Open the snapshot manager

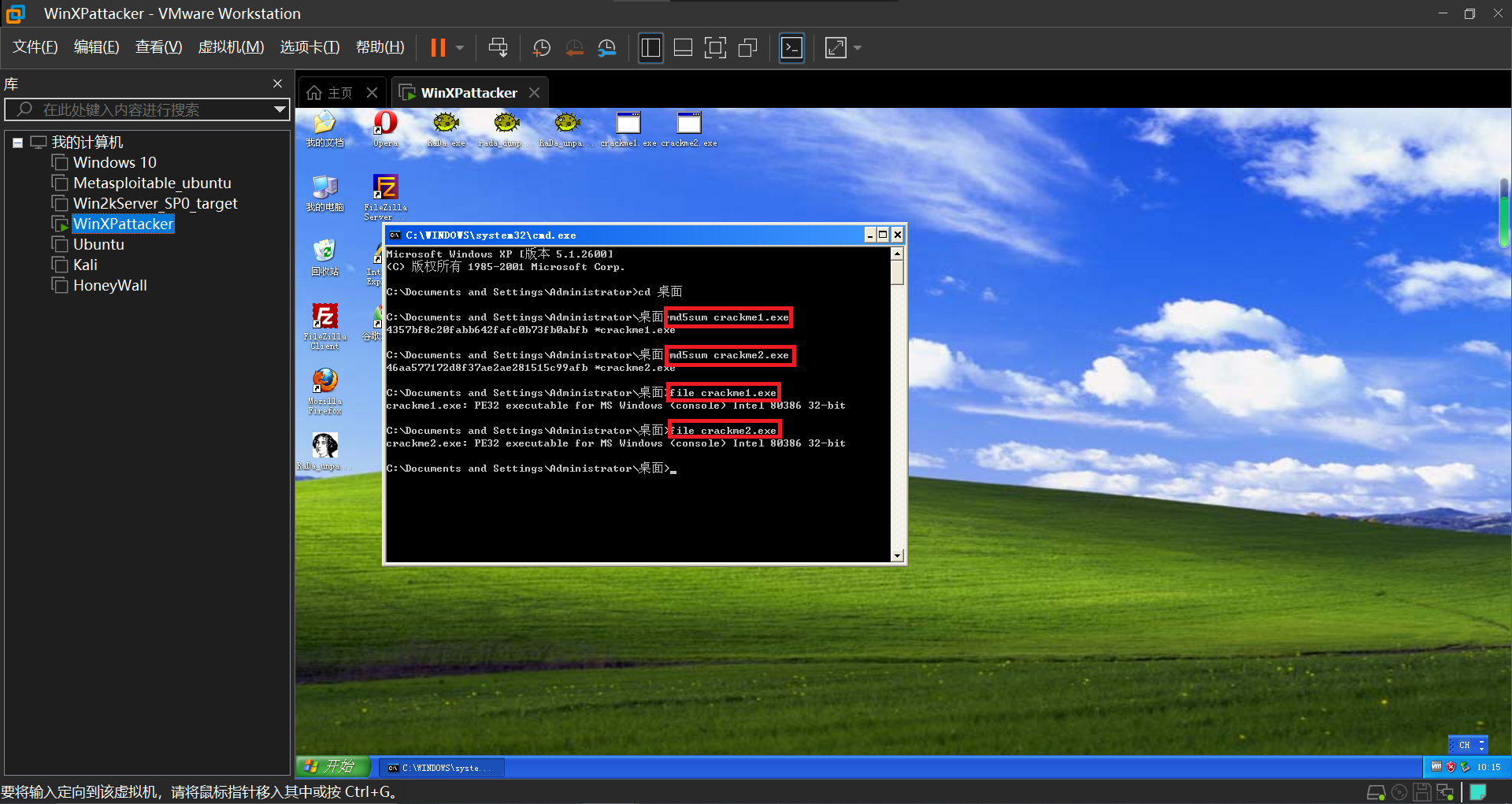click(606, 48)
